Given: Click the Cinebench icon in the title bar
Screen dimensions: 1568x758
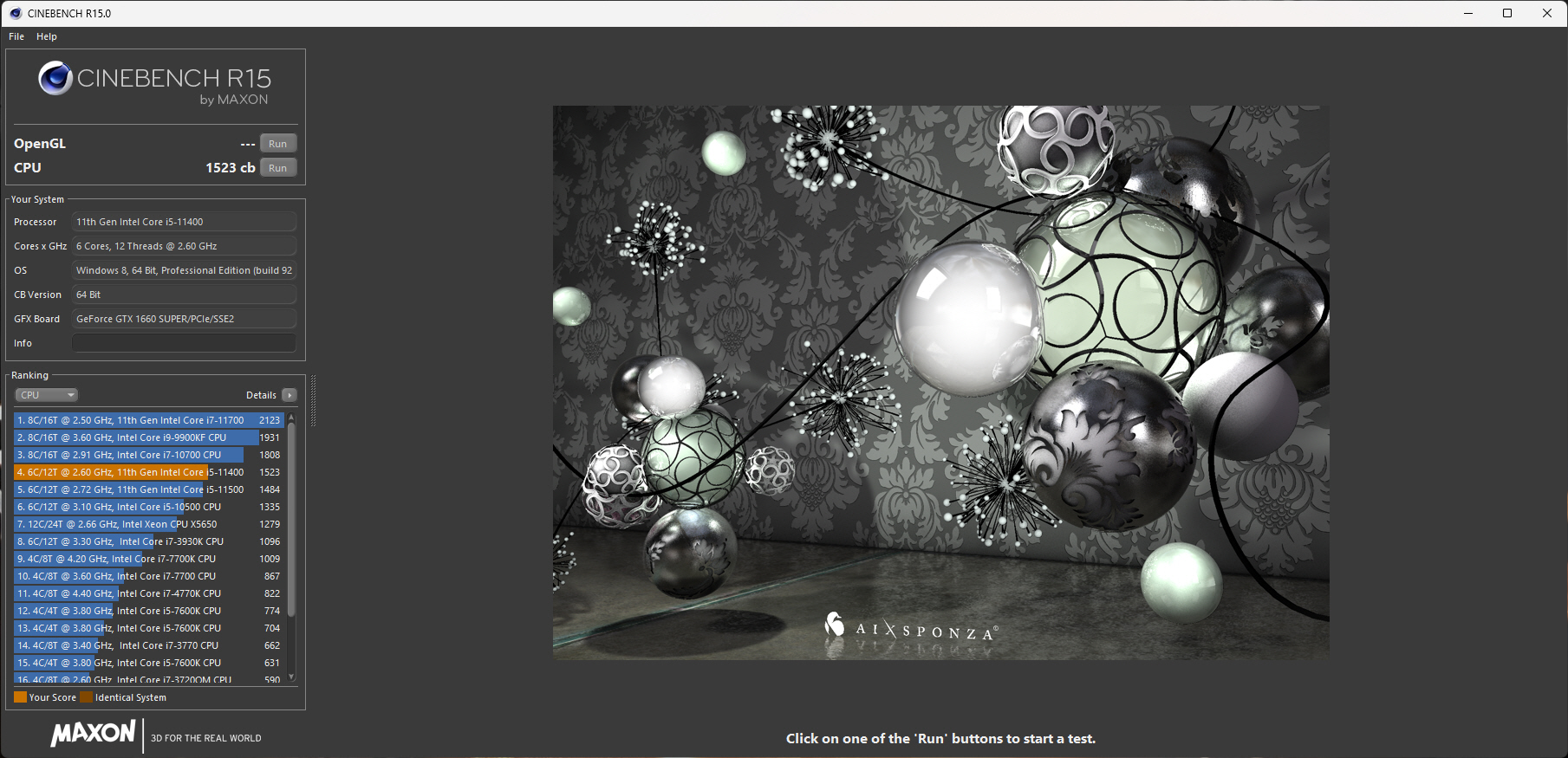Looking at the screenshot, I should pyautogui.click(x=15, y=13).
